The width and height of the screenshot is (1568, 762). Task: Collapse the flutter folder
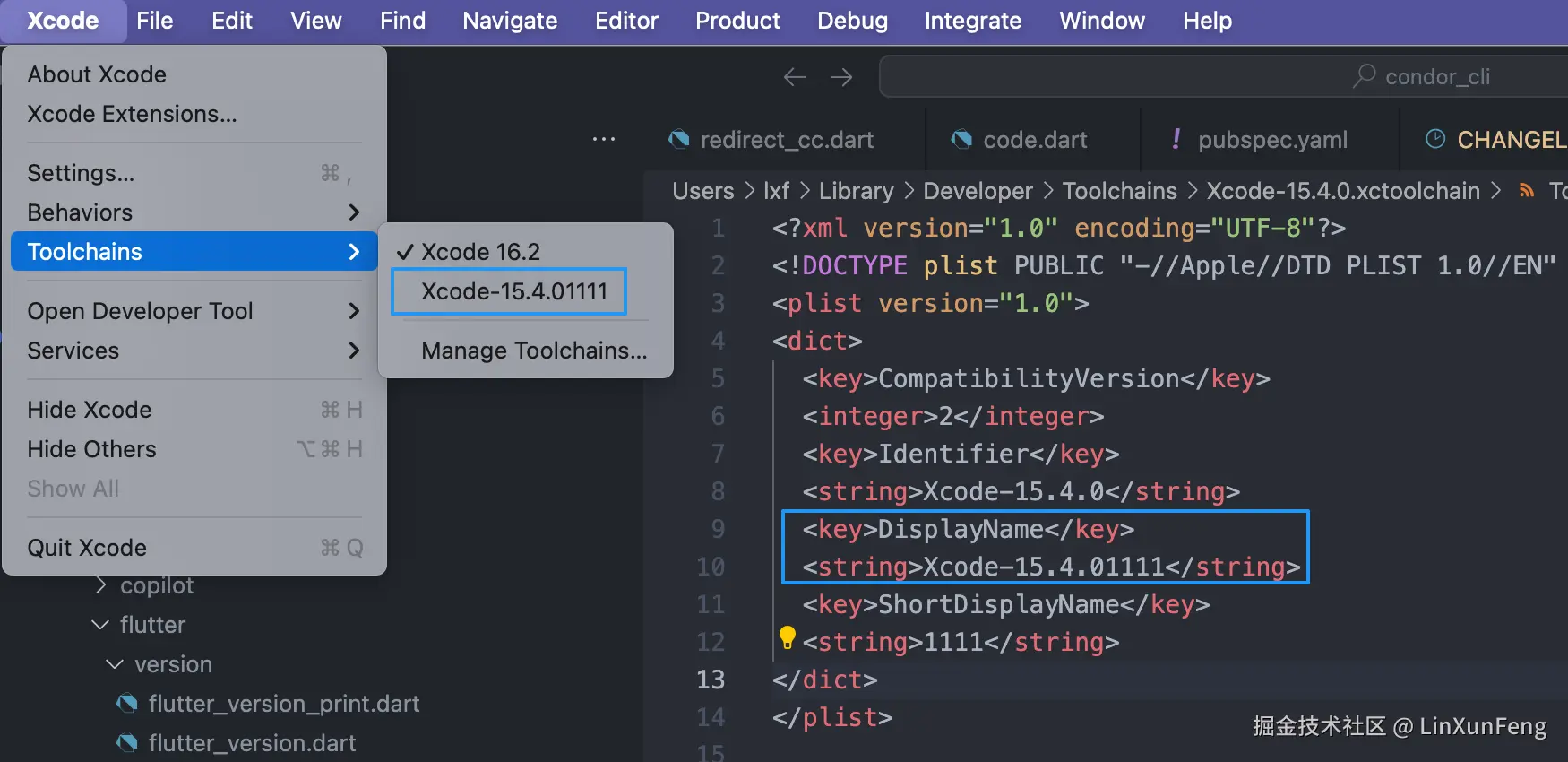coord(101,625)
